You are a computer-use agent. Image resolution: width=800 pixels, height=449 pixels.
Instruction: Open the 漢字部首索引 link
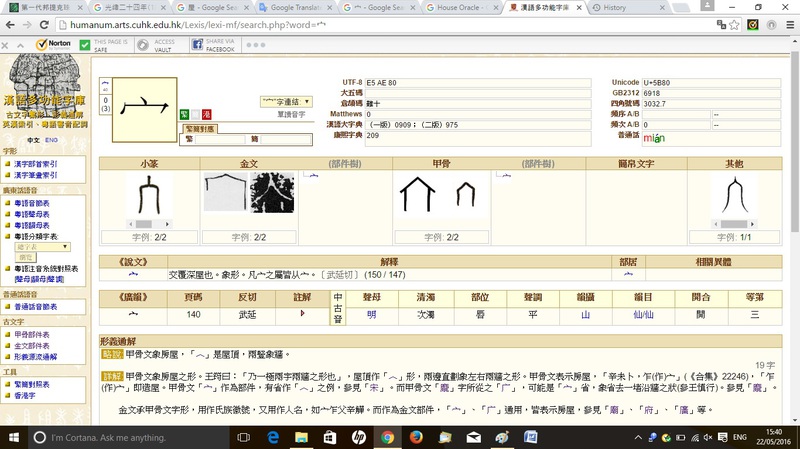35,163
